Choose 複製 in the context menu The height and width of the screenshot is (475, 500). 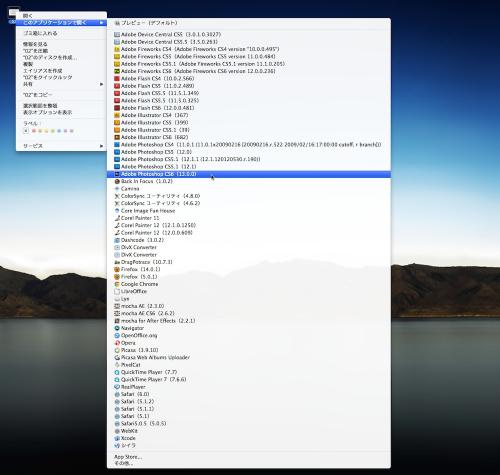click(61, 64)
